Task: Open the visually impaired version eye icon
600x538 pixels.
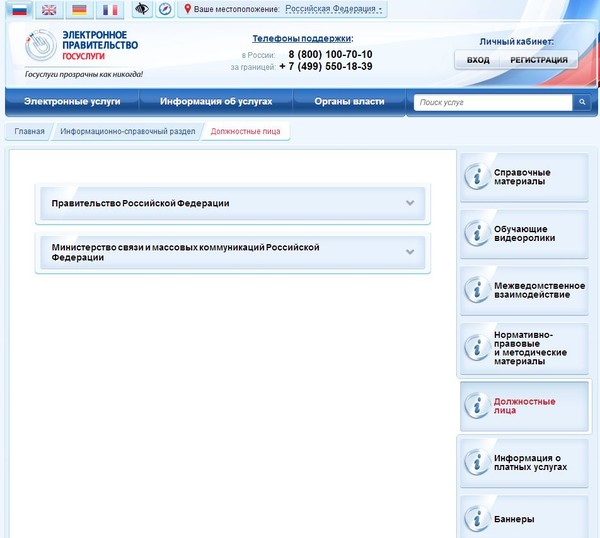Action: click(142, 9)
